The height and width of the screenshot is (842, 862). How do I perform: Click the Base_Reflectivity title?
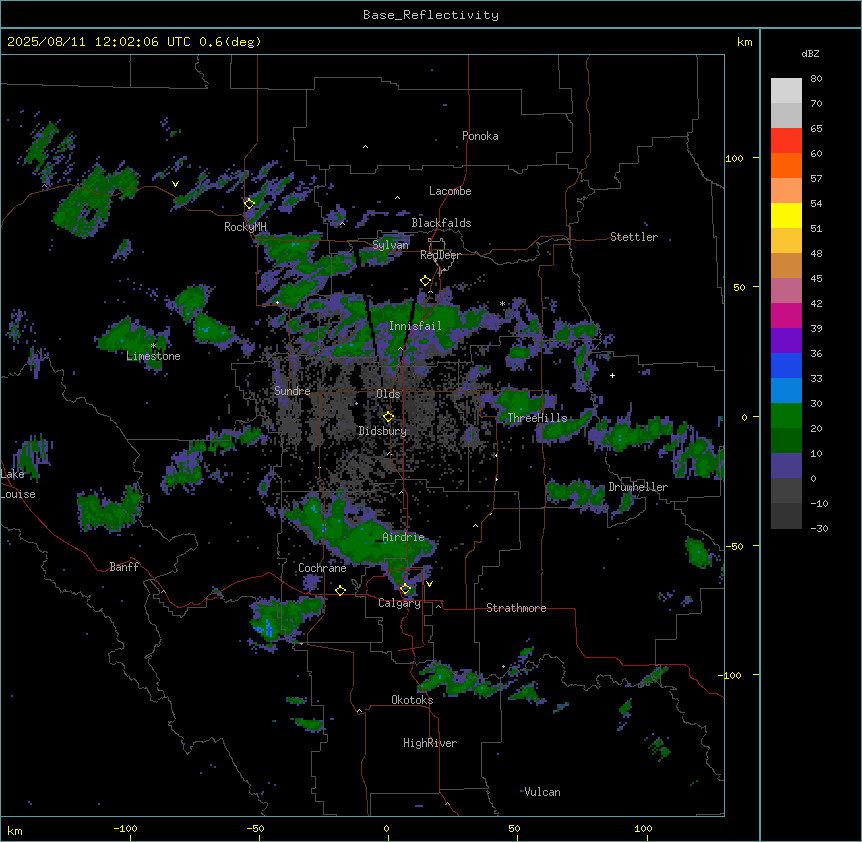pyautogui.click(x=431, y=15)
